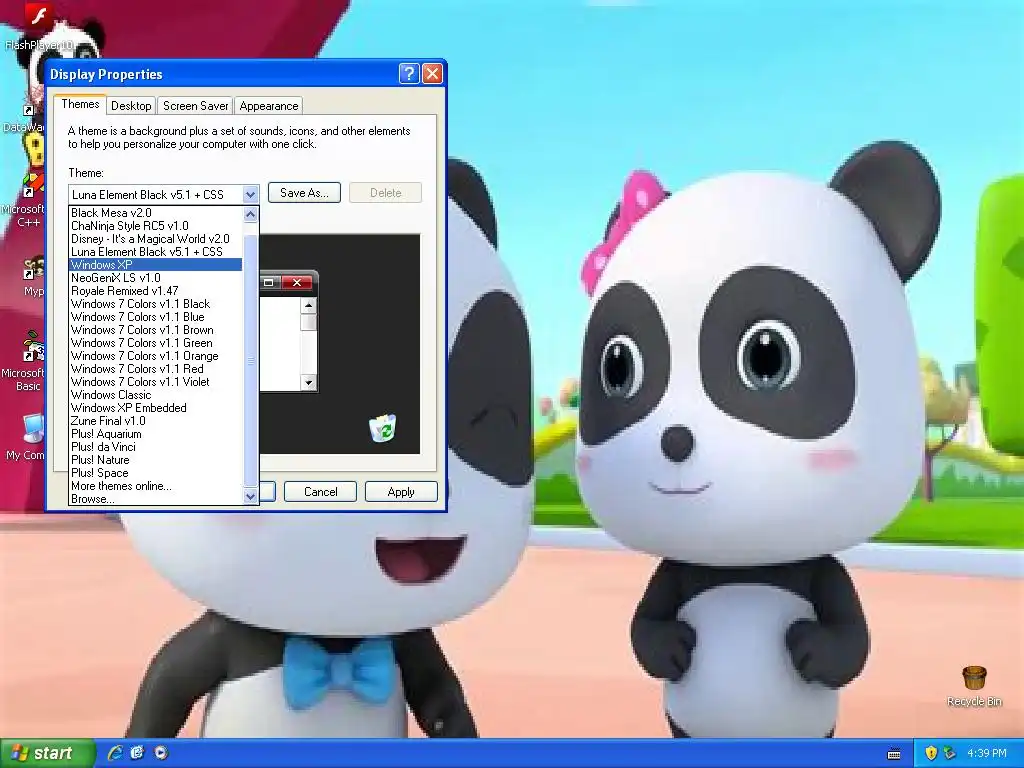1024x768 pixels.
Task: Select Windows 7 Colors v1.1 Violet
Action: (155, 383)
